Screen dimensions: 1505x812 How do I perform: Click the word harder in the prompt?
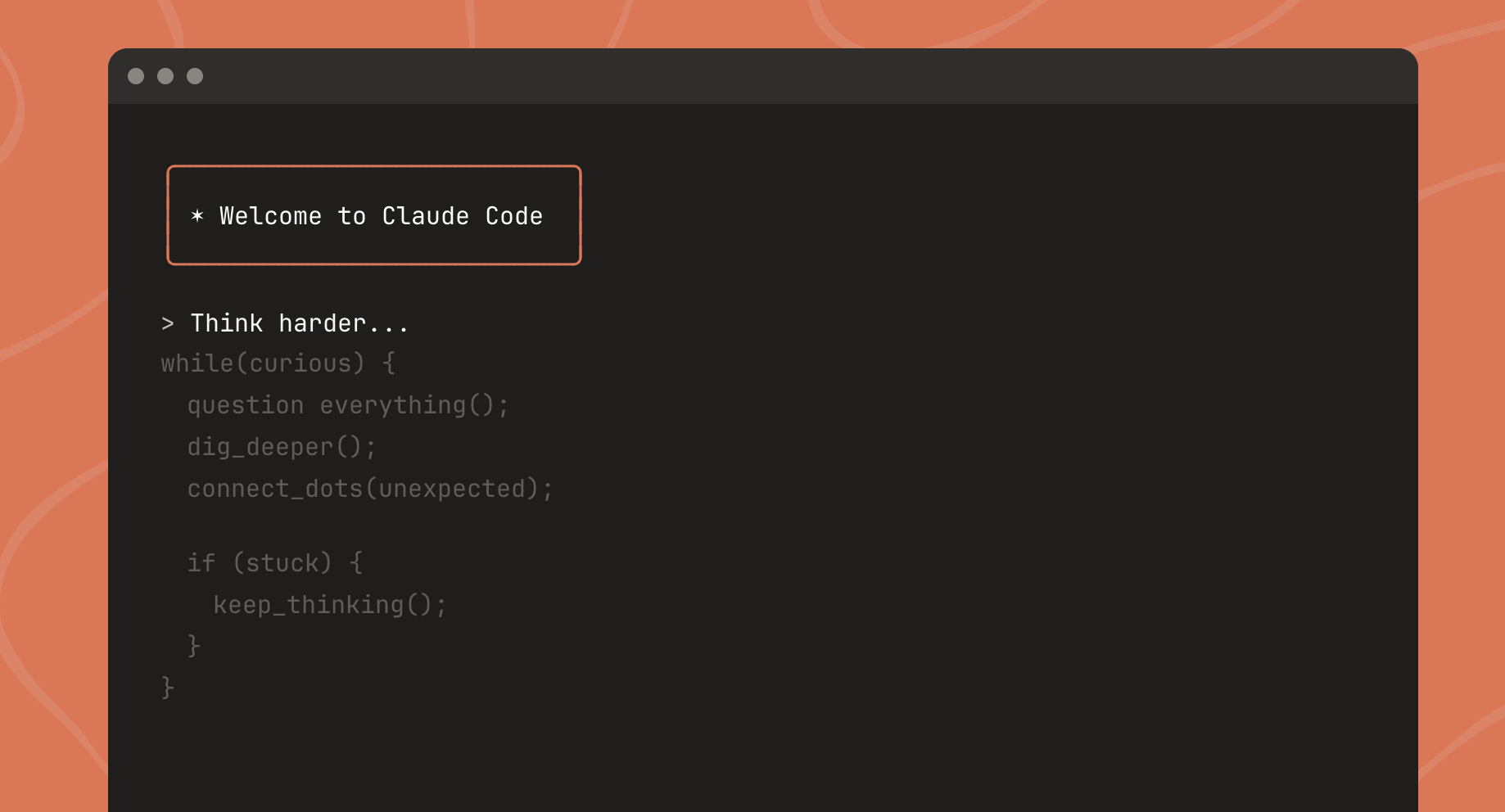(x=322, y=324)
